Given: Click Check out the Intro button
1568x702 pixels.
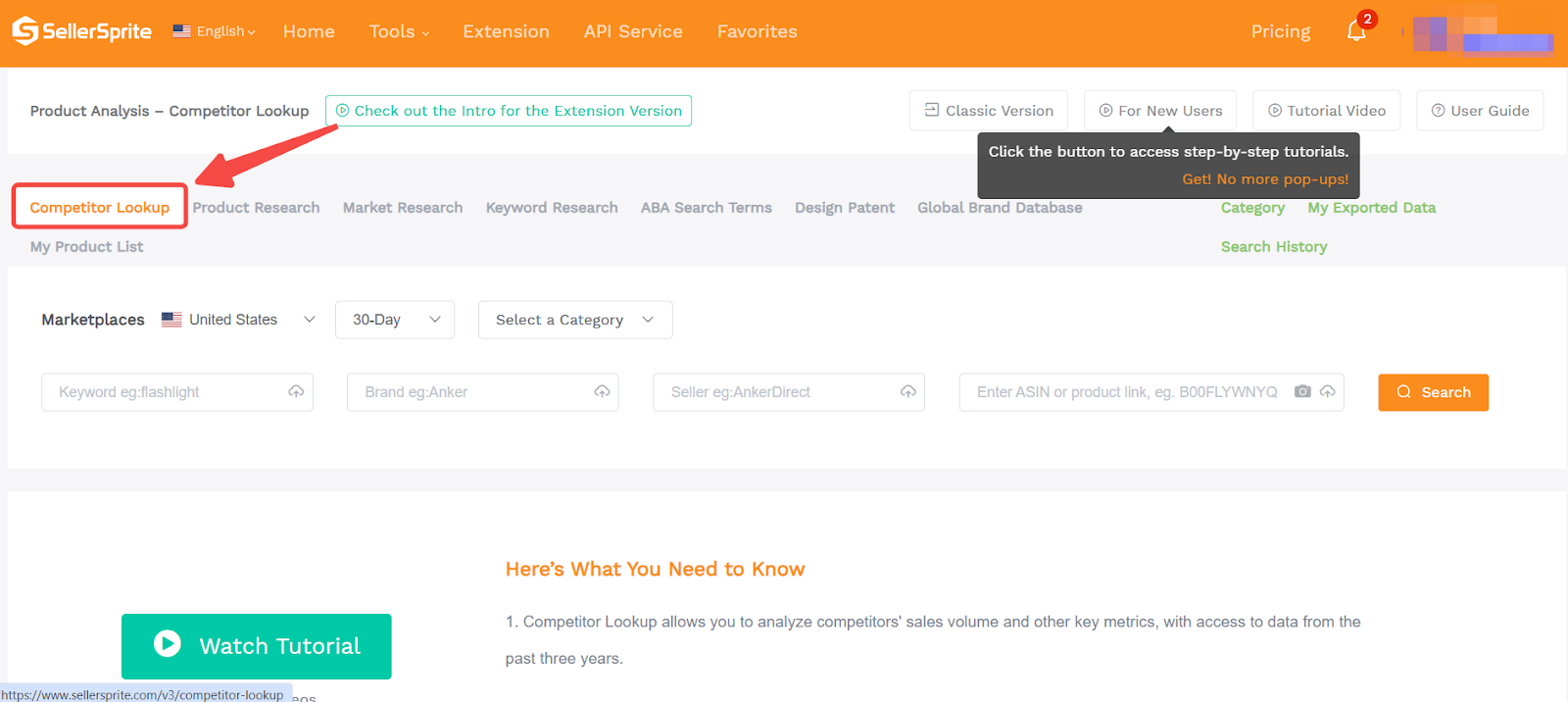Looking at the screenshot, I should [x=509, y=111].
